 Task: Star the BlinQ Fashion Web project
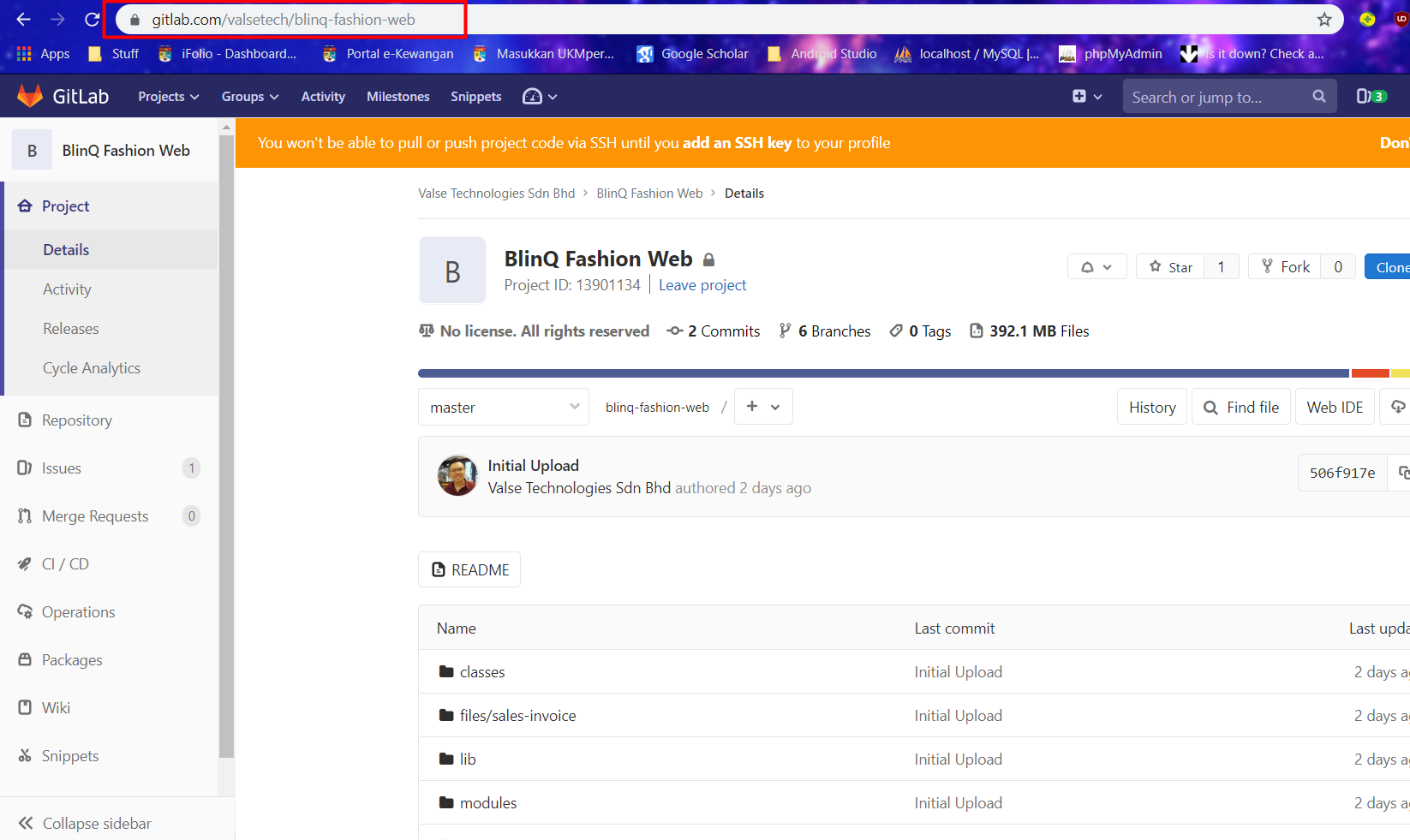tap(1170, 267)
